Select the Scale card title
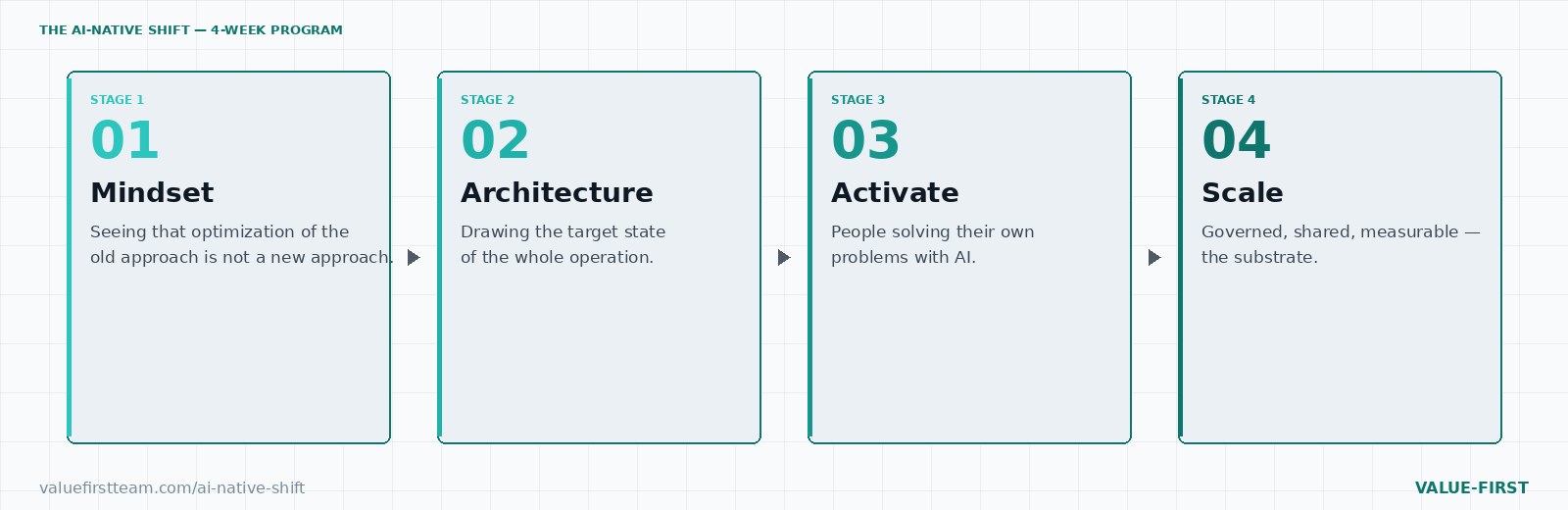Image resolution: width=1568 pixels, height=510 pixels. click(1242, 192)
